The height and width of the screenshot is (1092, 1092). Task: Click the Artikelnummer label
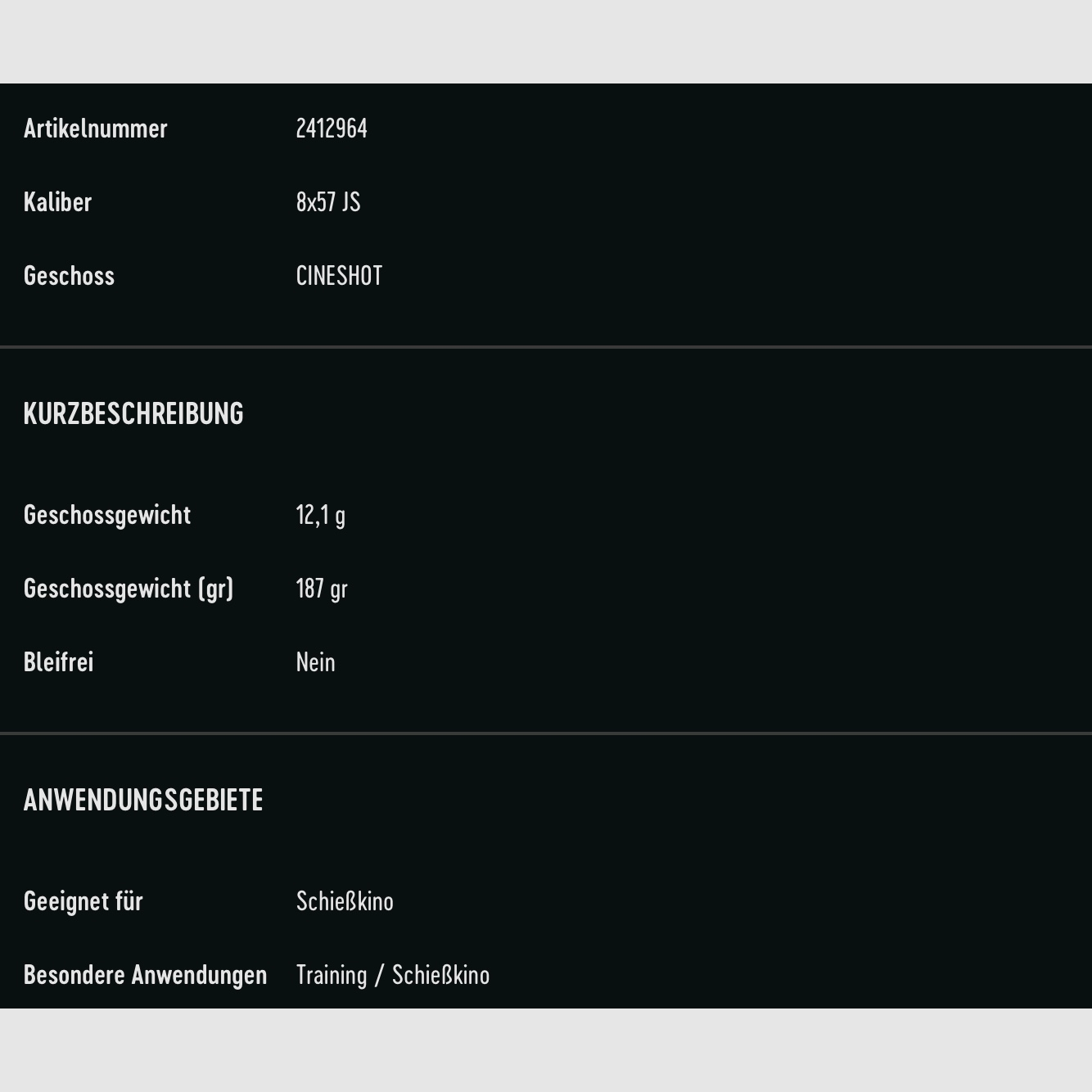coord(96,129)
